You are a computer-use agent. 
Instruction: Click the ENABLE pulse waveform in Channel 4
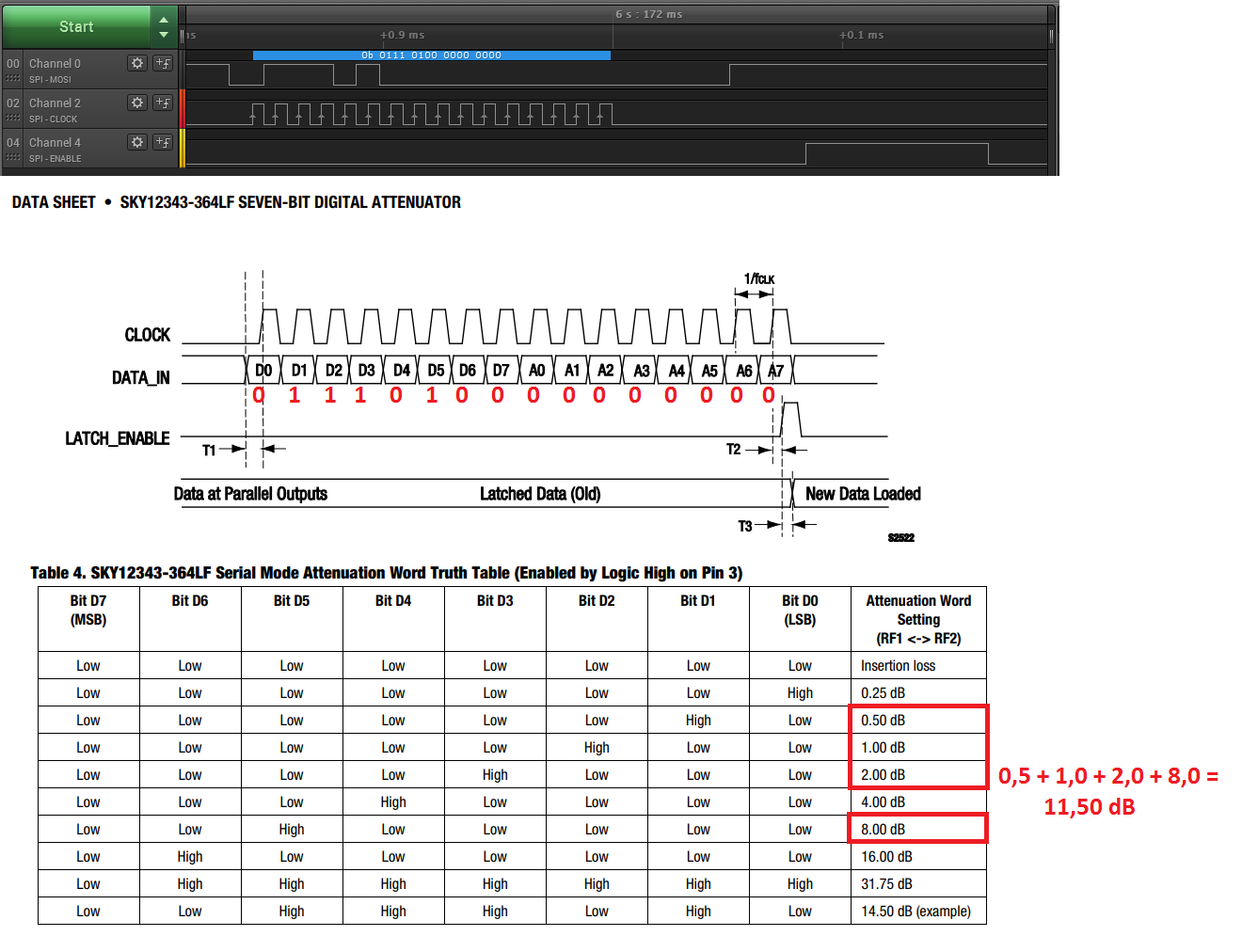(x=897, y=153)
